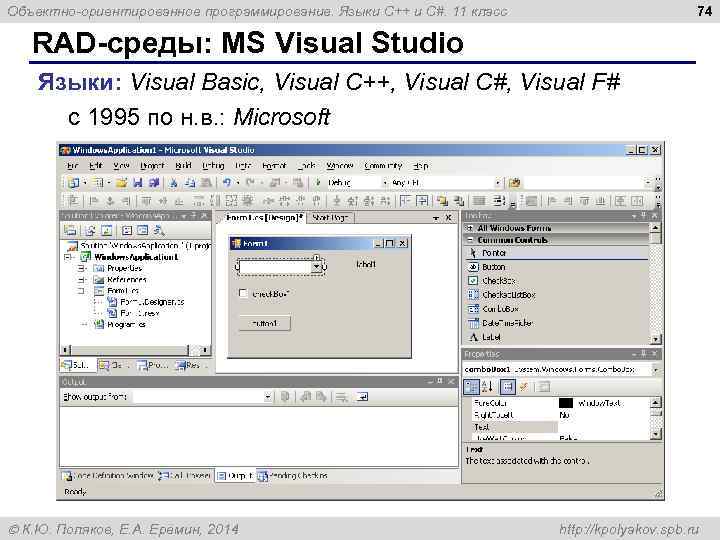The height and width of the screenshot is (540, 720).
Task: Show Events in the Properties window
Action: point(523,387)
